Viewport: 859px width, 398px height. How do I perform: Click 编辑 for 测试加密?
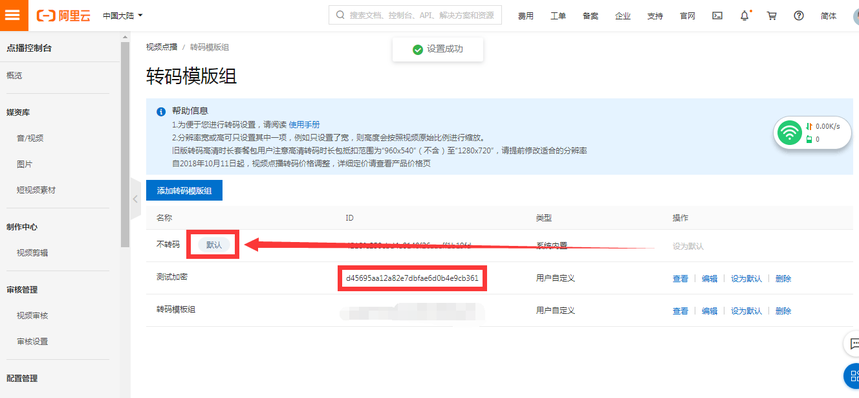pos(709,279)
